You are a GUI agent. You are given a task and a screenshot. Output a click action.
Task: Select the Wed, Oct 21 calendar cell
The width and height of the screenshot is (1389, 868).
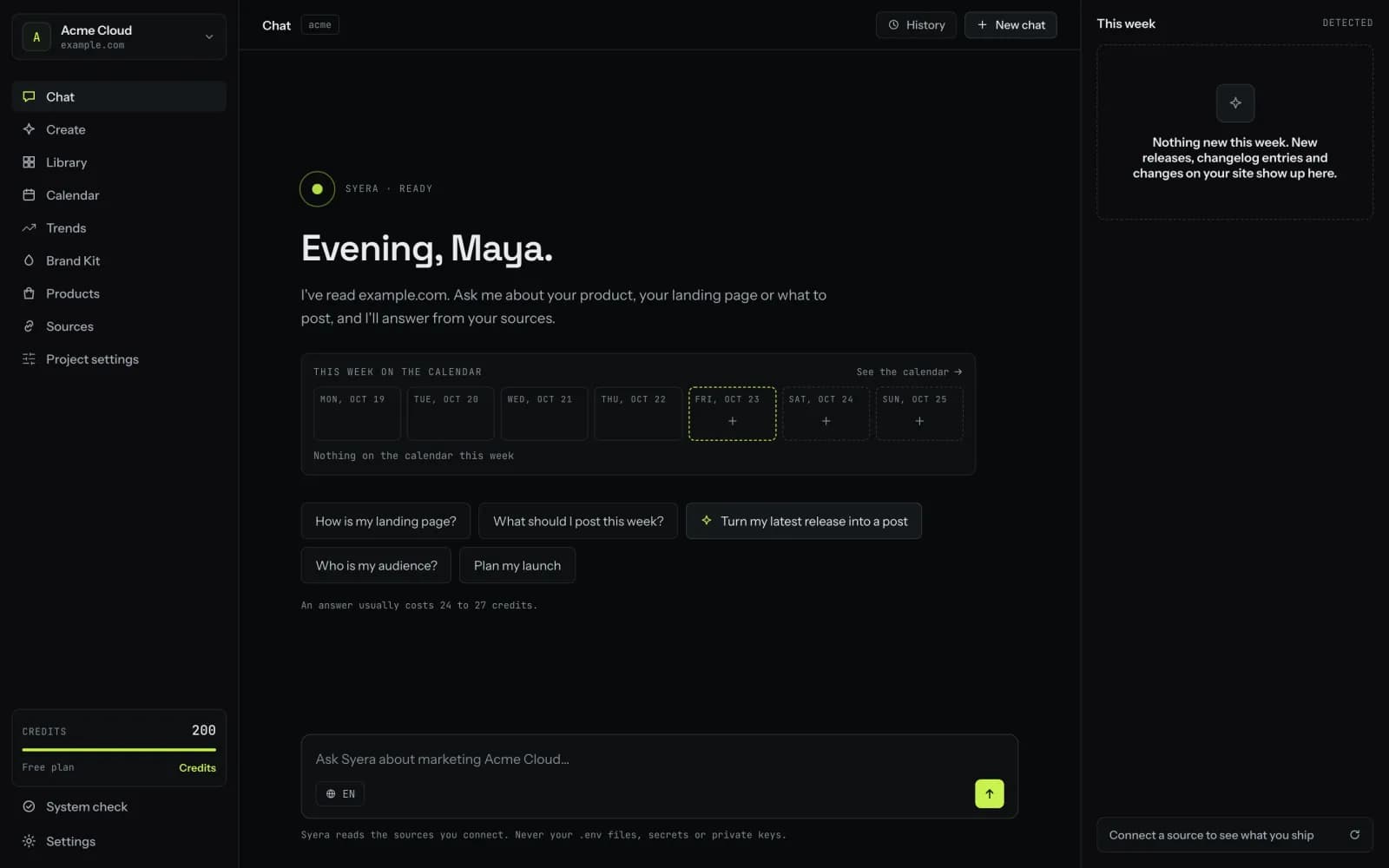[x=544, y=413]
